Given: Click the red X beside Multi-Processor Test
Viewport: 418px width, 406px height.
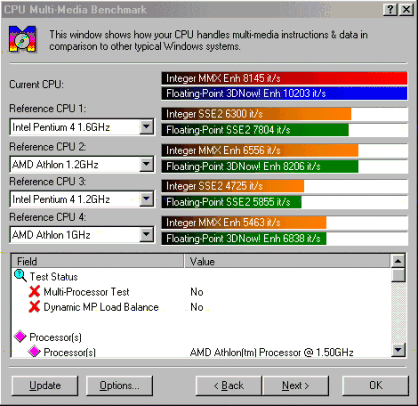Looking at the screenshot, I should (x=34, y=292).
